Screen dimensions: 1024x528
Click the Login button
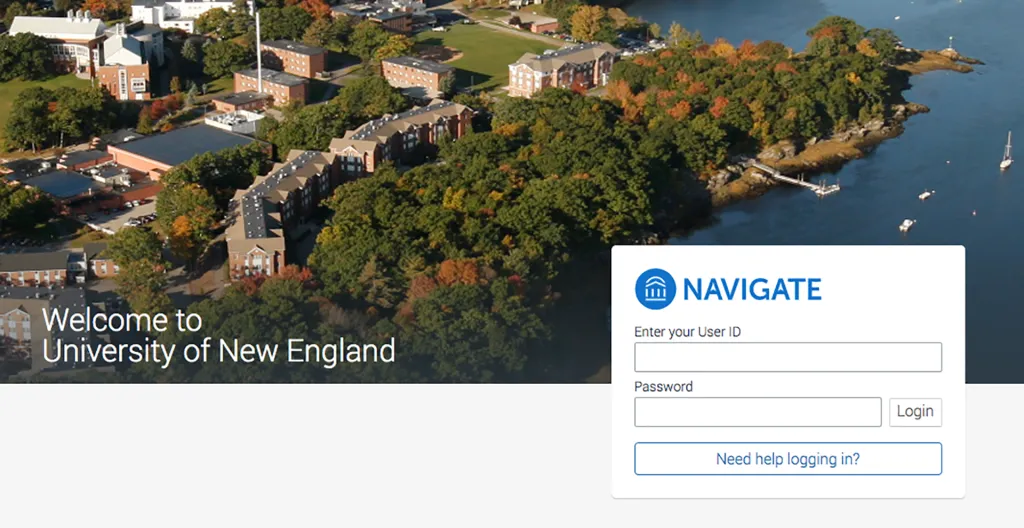[915, 412]
